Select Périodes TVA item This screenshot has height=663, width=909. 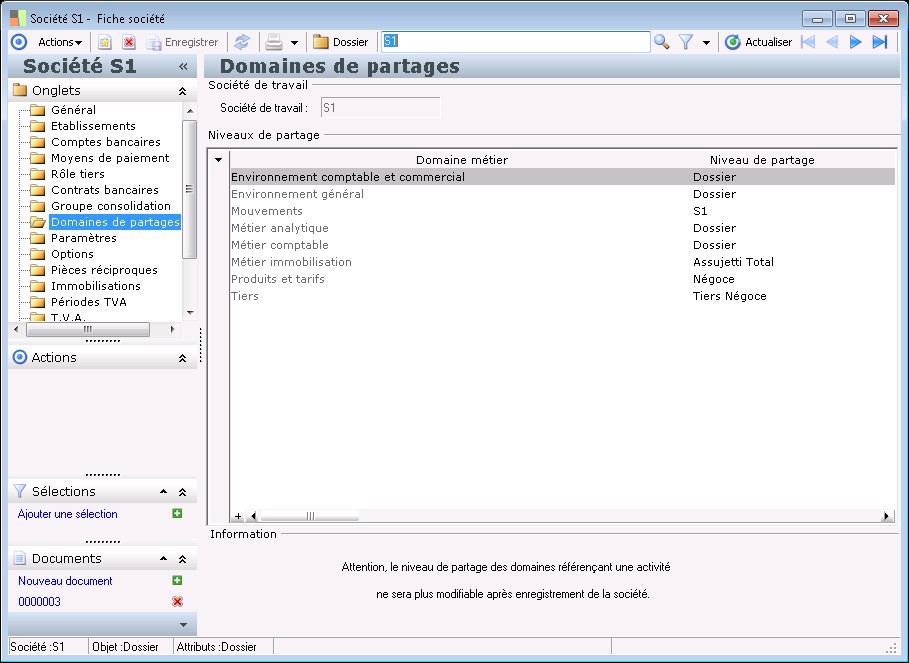[88, 302]
